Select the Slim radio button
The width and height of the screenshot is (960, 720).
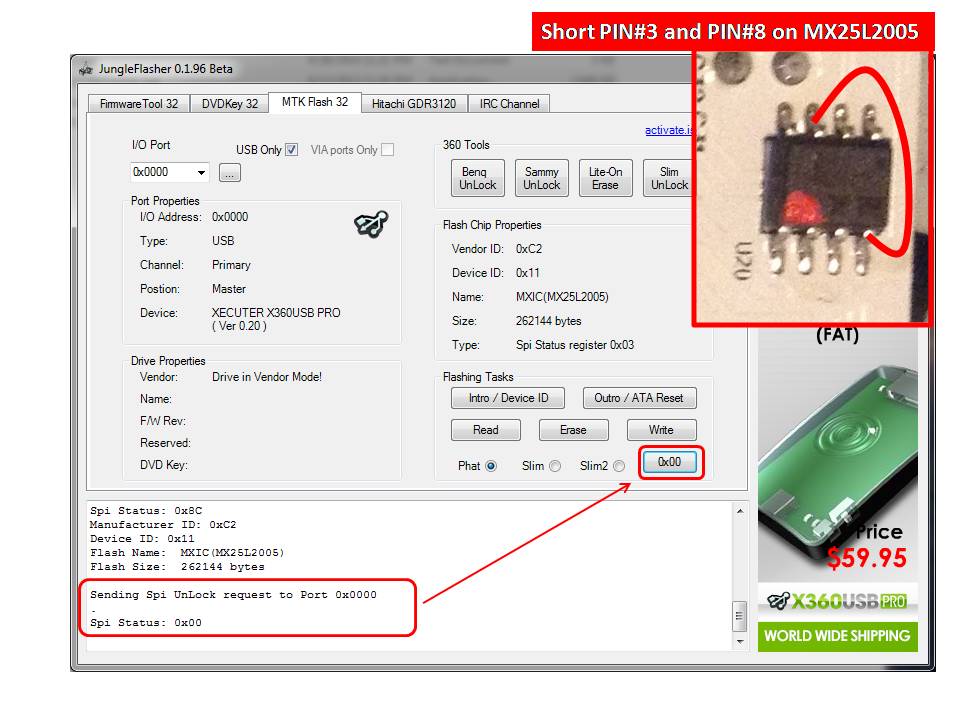pos(555,467)
